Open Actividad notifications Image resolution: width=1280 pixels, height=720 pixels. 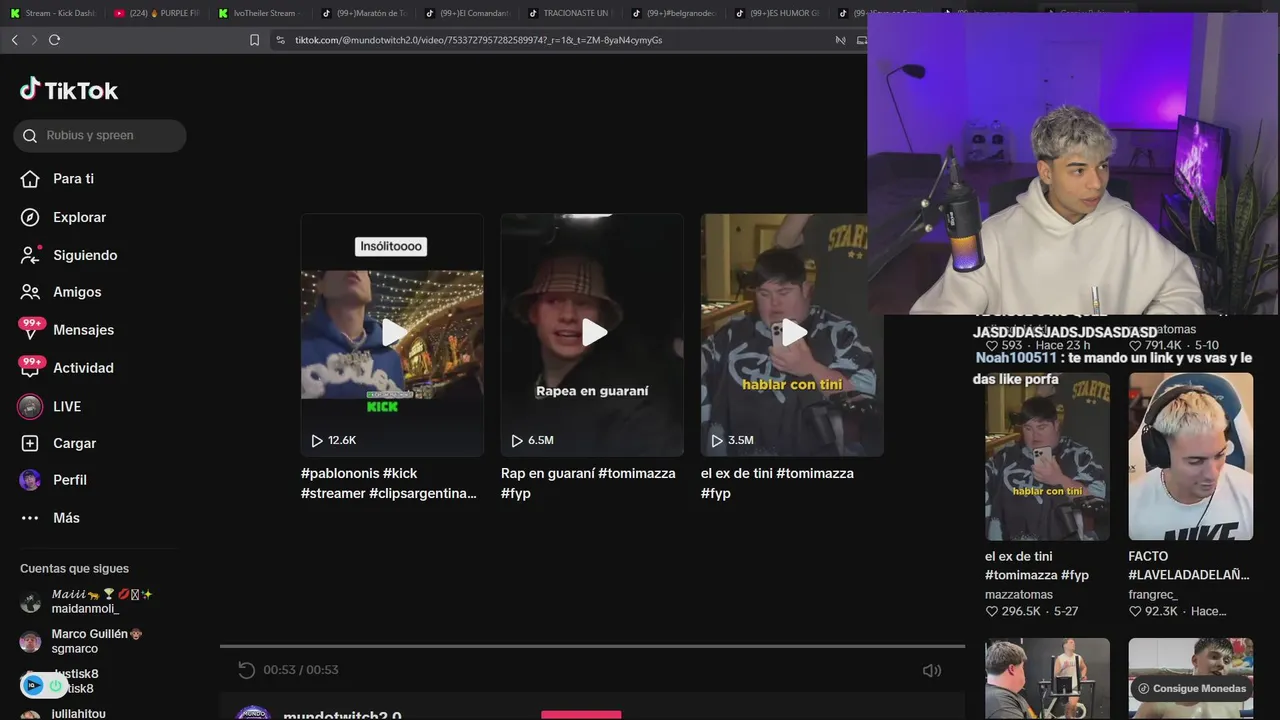click(x=83, y=368)
